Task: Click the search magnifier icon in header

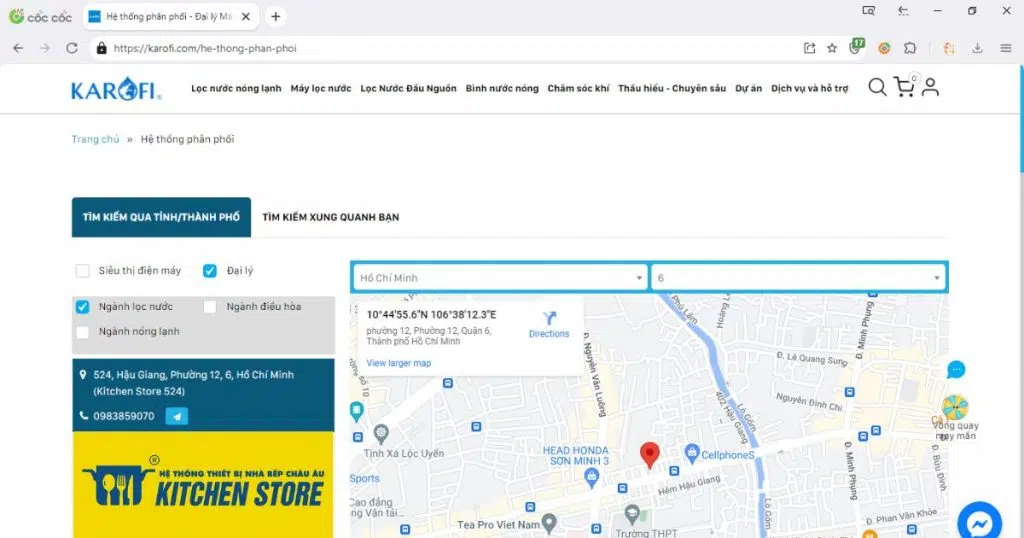Action: [877, 88]
